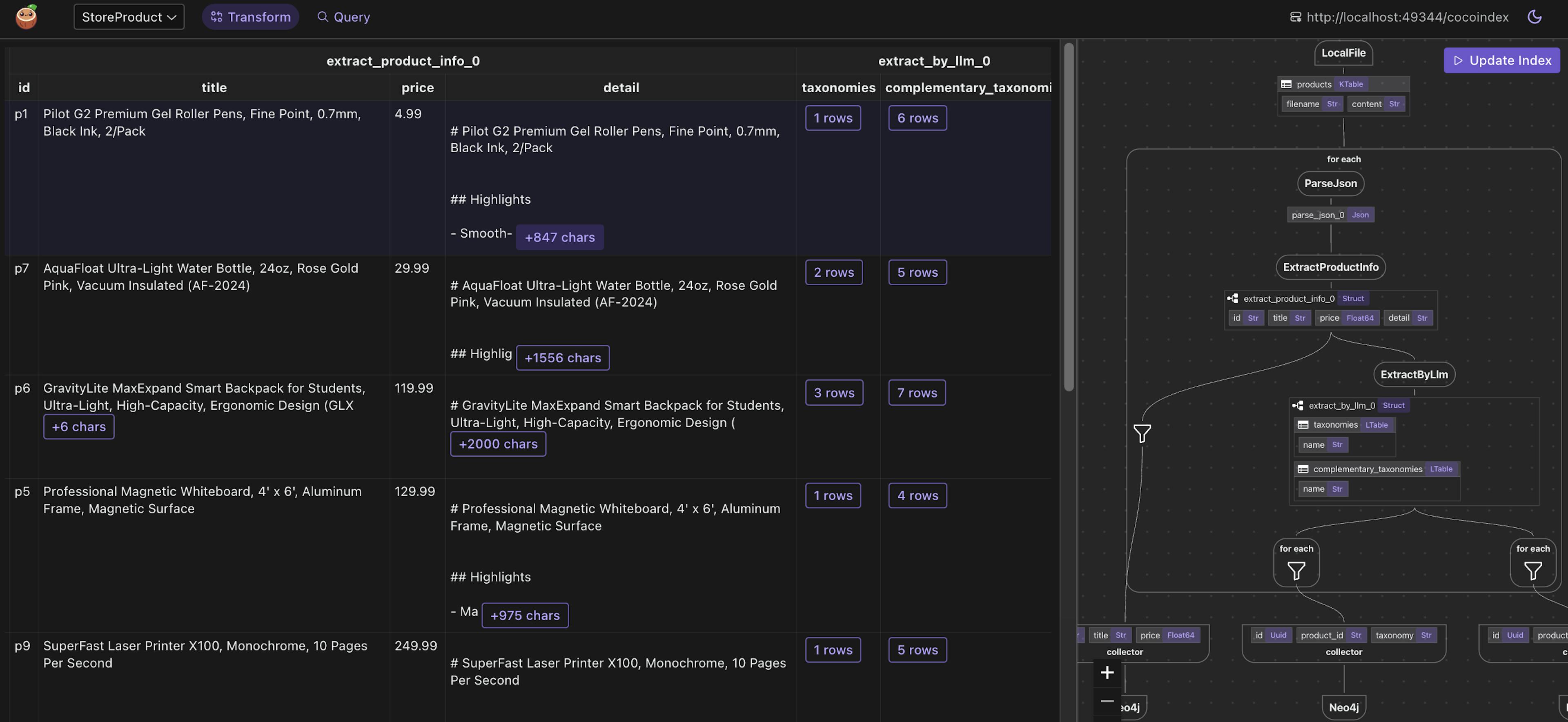Click the left 'for each' funnel icon
This screenshot has width=1568, height=722.
[1296, 571]
